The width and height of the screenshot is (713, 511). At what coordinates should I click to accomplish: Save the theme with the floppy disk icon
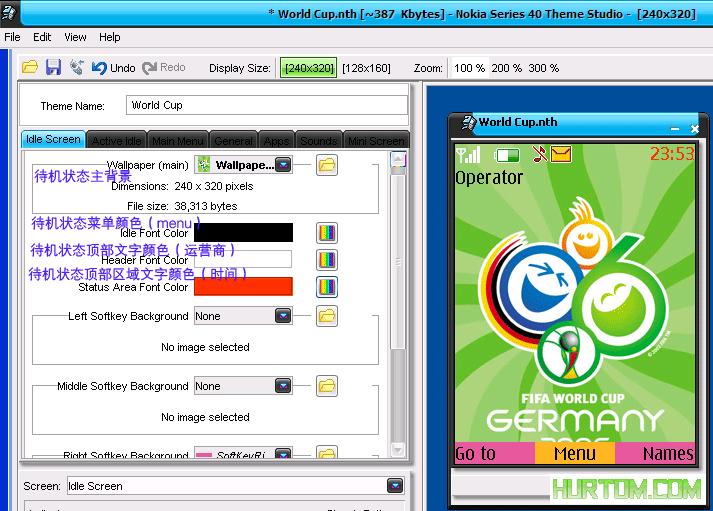pos(53,67)
